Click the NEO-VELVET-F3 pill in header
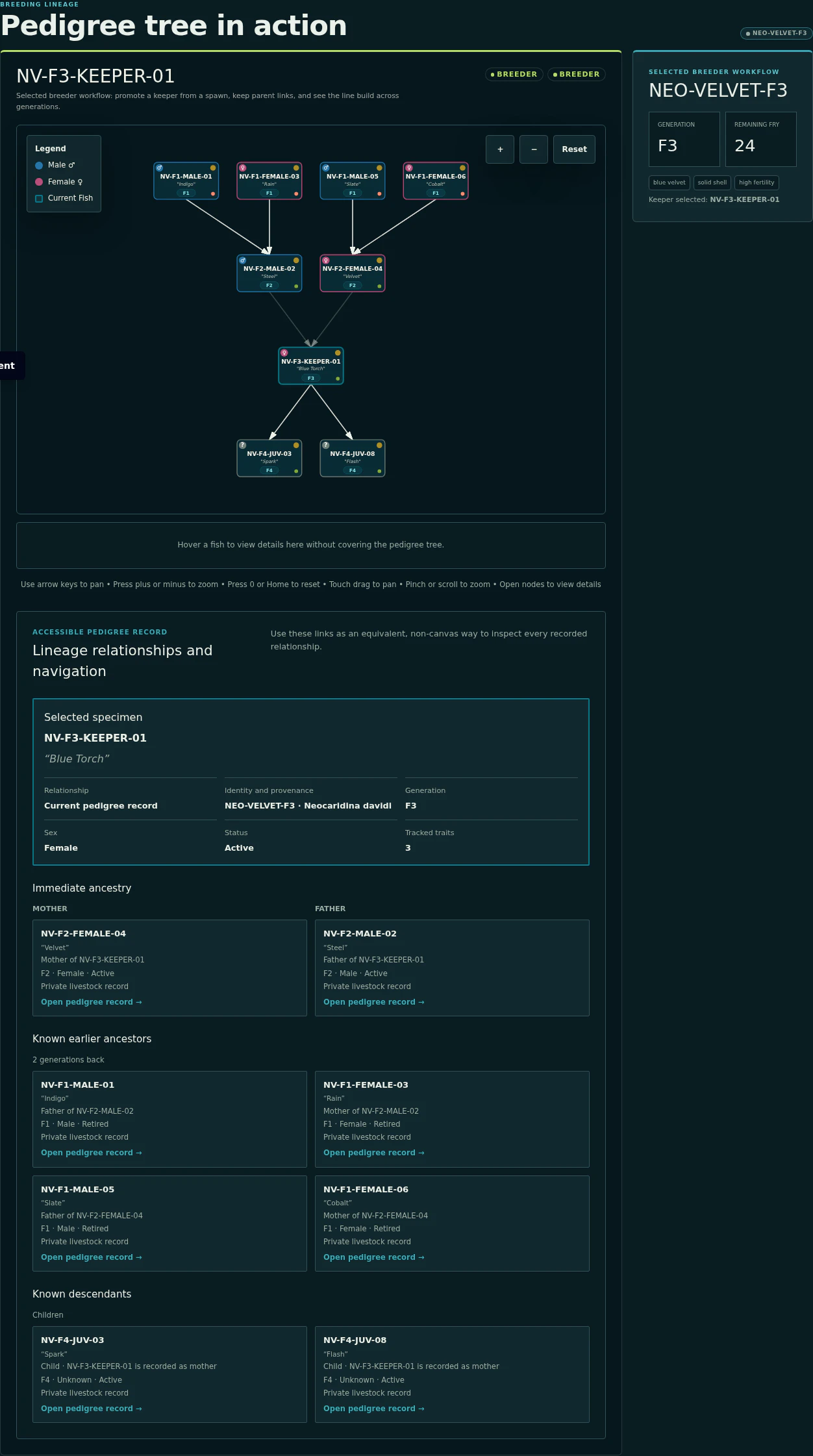 click(776, 33)
